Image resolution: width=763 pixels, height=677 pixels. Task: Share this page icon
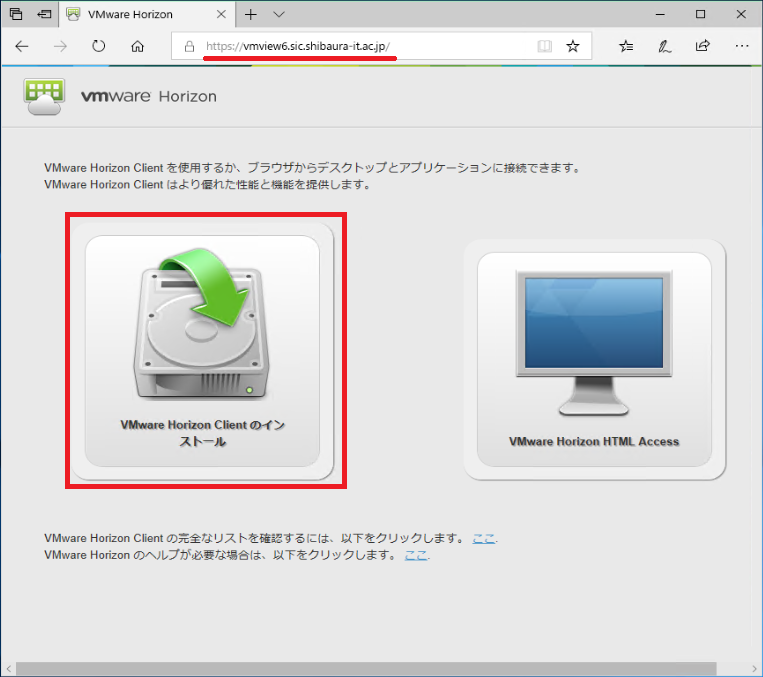[x=703, y=46]
